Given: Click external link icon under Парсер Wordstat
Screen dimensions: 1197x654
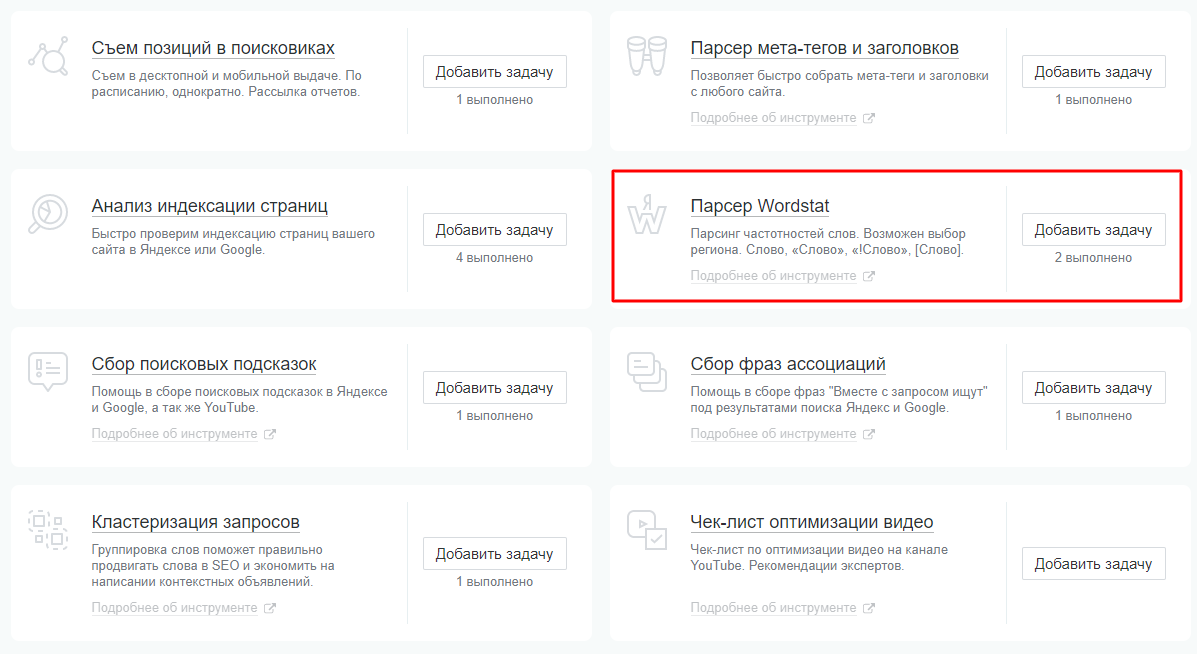Looking at the screenshot, I should 869,276.
